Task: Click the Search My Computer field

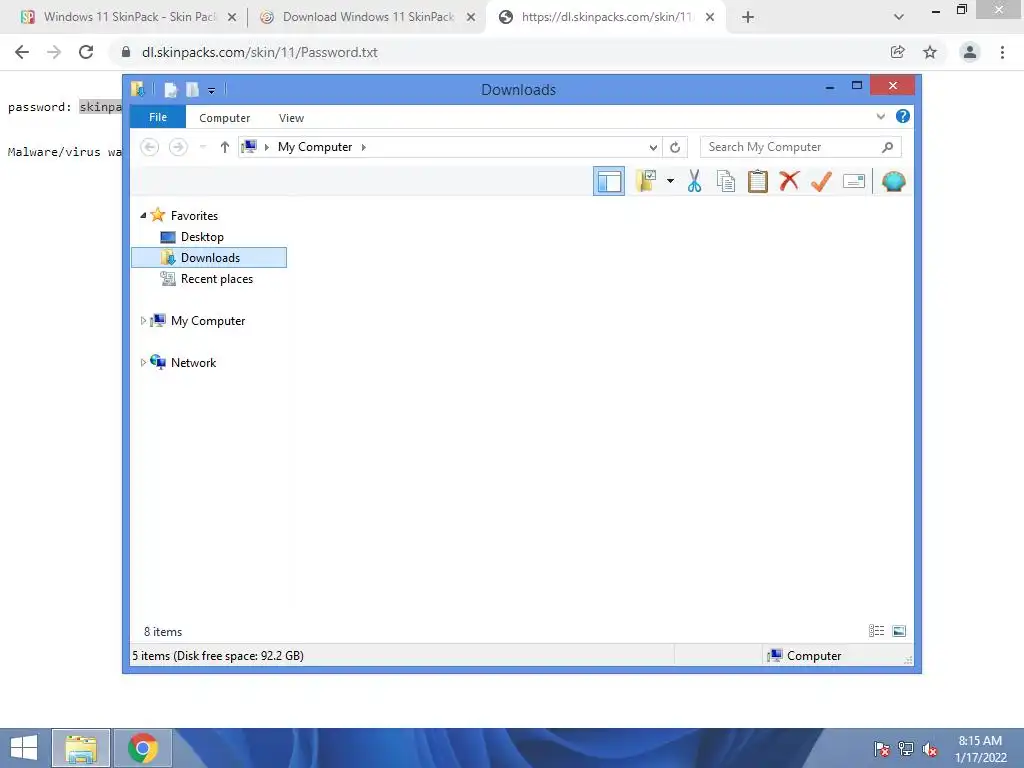Action: click(x=801, y=147)
